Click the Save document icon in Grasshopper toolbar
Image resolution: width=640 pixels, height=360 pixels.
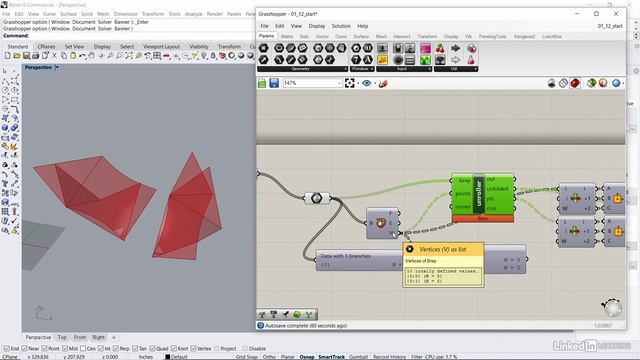click(x=274, y=83)
